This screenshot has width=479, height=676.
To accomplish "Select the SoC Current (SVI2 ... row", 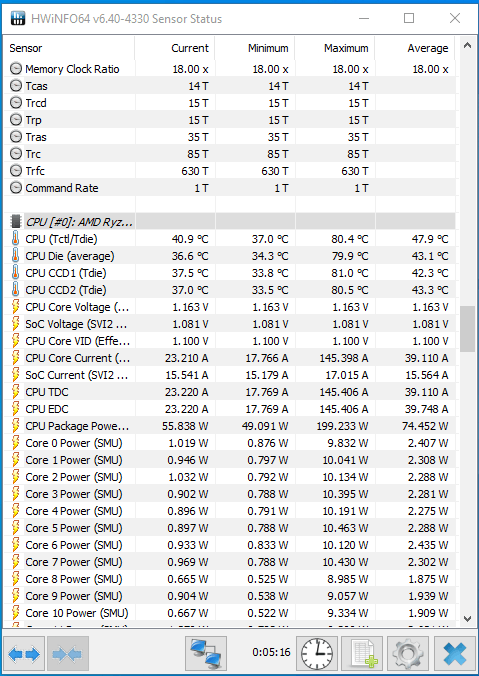I will (x=229, y=375).
